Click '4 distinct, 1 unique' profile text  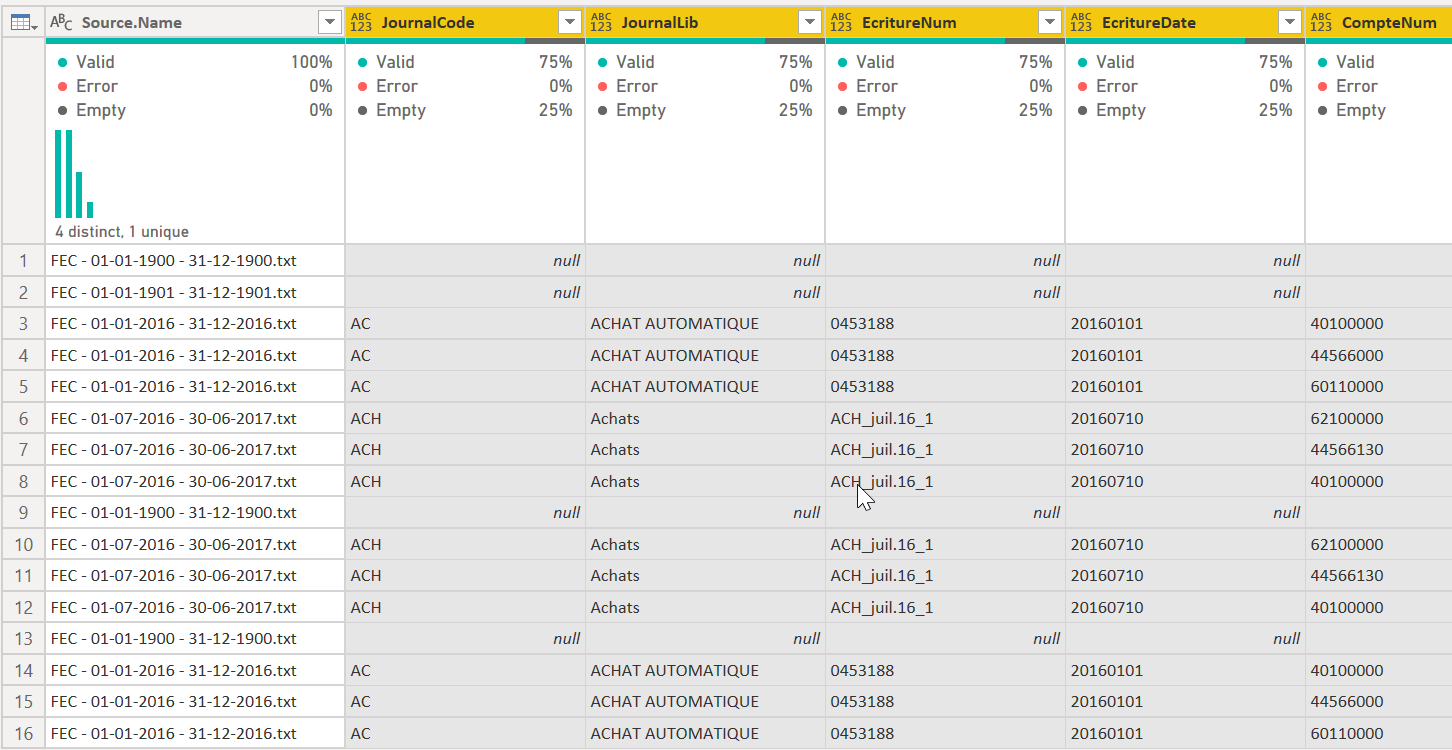coord(122,232)
